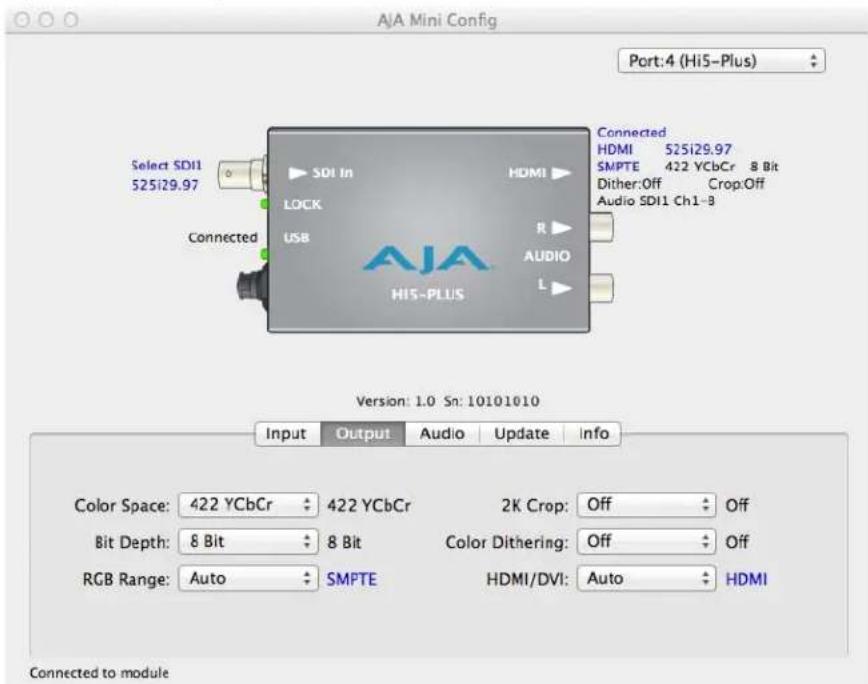This screenshot has width=868, height=684.
Task: Show the Info tab
Action: click(593, 434)
